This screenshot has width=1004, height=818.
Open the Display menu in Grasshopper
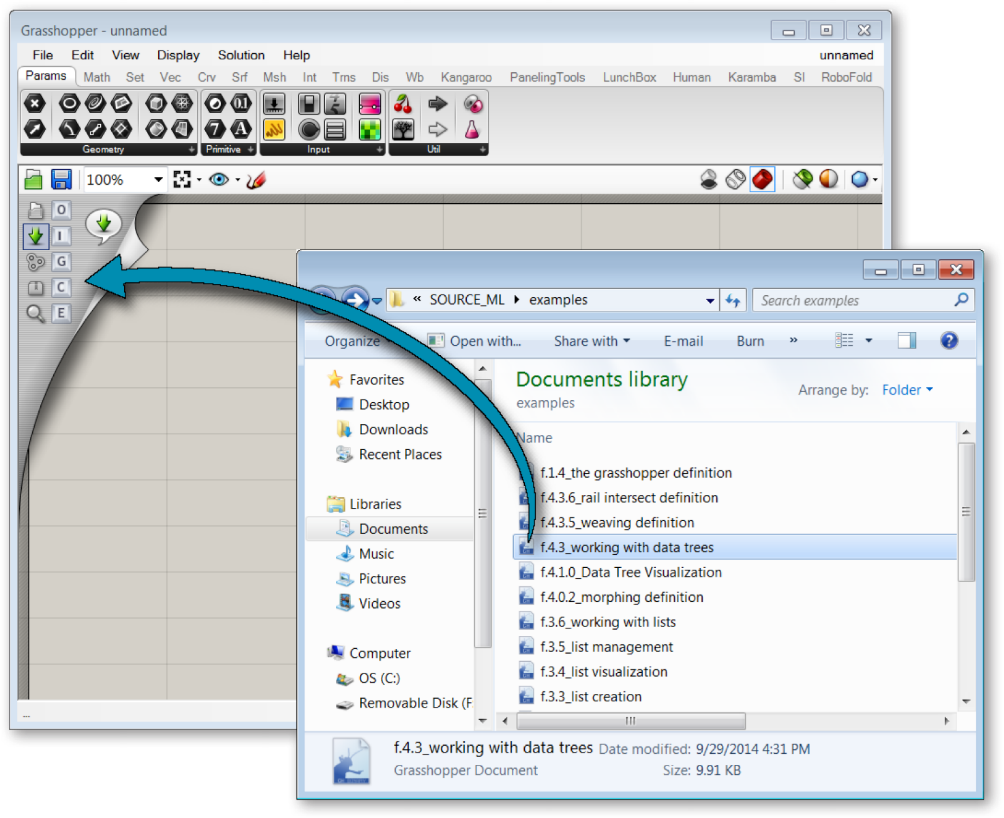[x=178, y=55]
